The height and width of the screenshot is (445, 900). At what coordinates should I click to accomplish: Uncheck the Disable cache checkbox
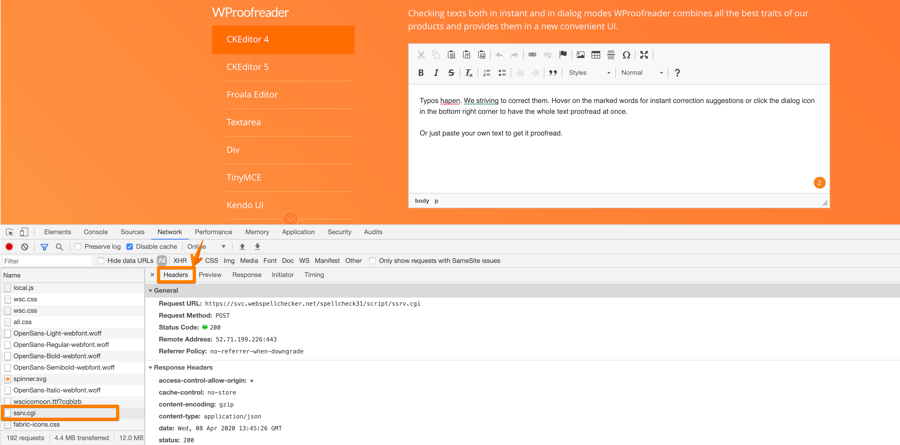[x=130, y=247]
